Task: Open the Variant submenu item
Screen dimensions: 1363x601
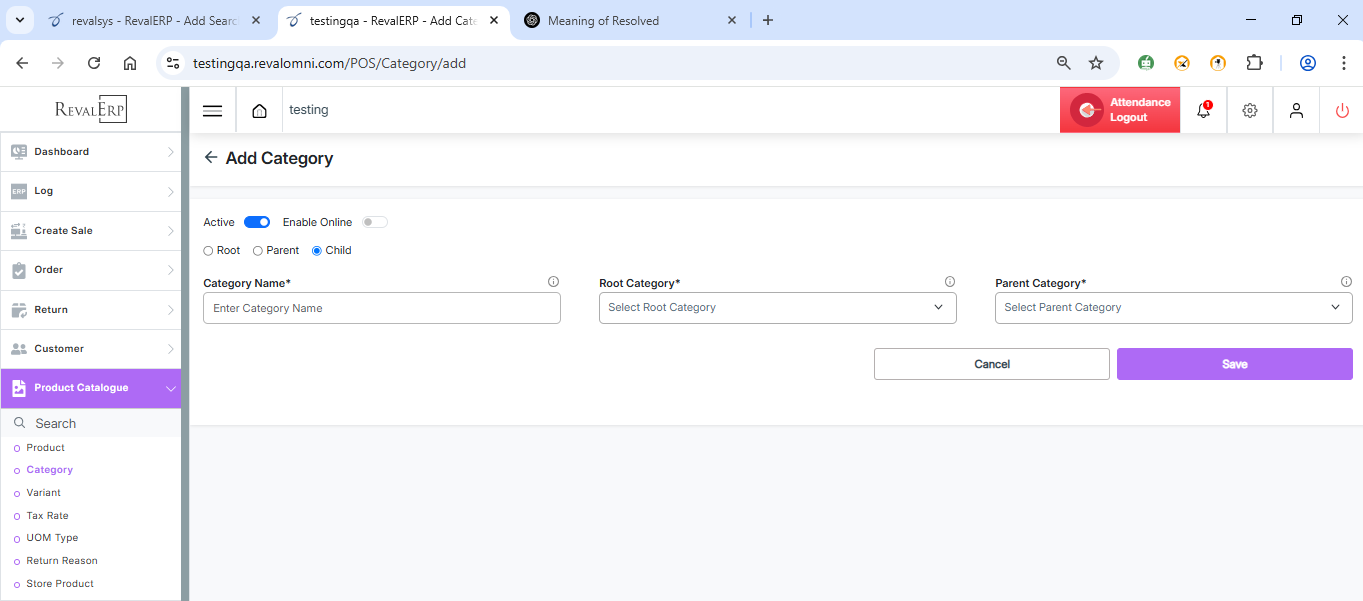Action: pyautogui.click(x=44, y=493)
